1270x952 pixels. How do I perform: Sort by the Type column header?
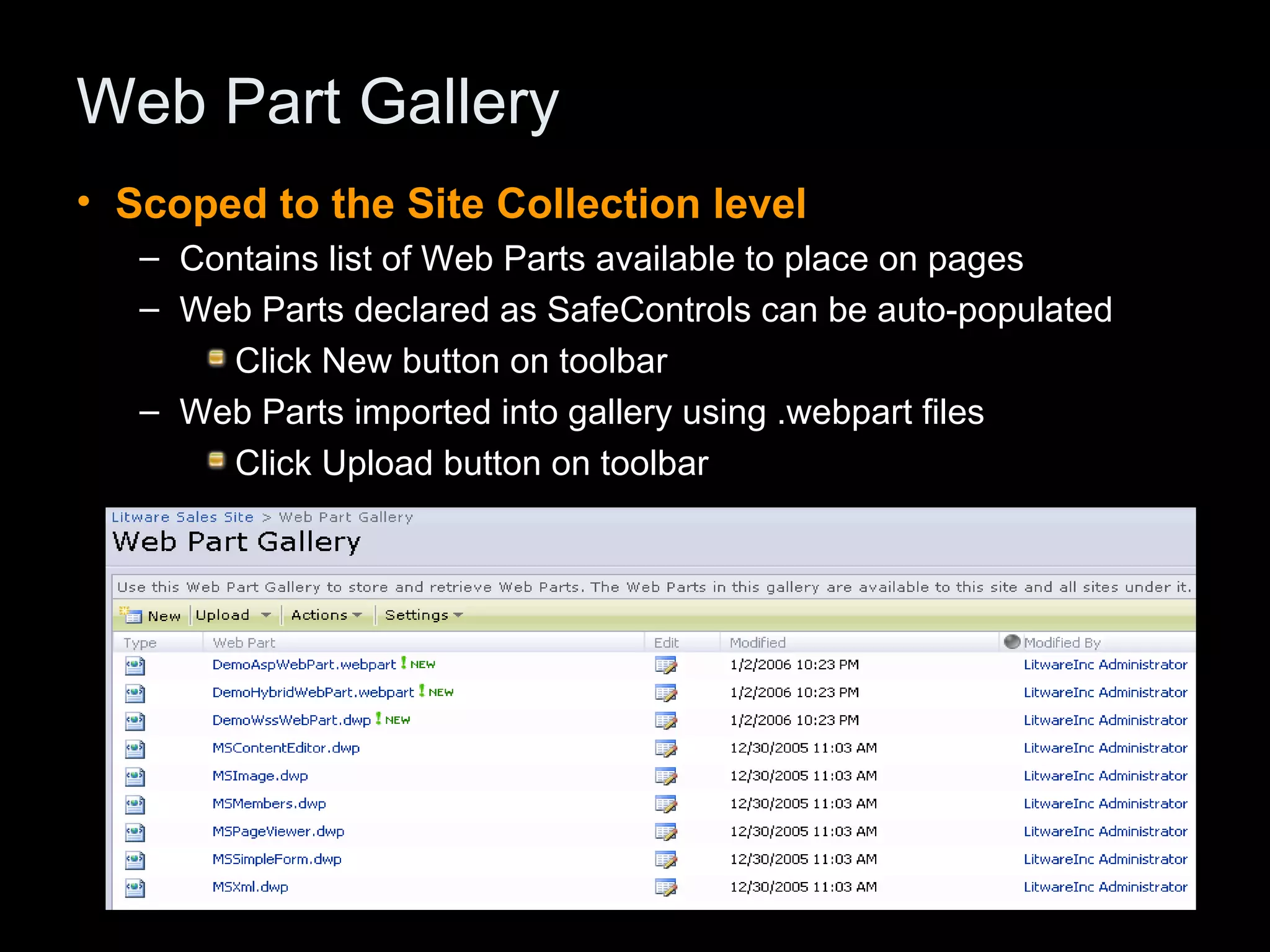point(140,643)
